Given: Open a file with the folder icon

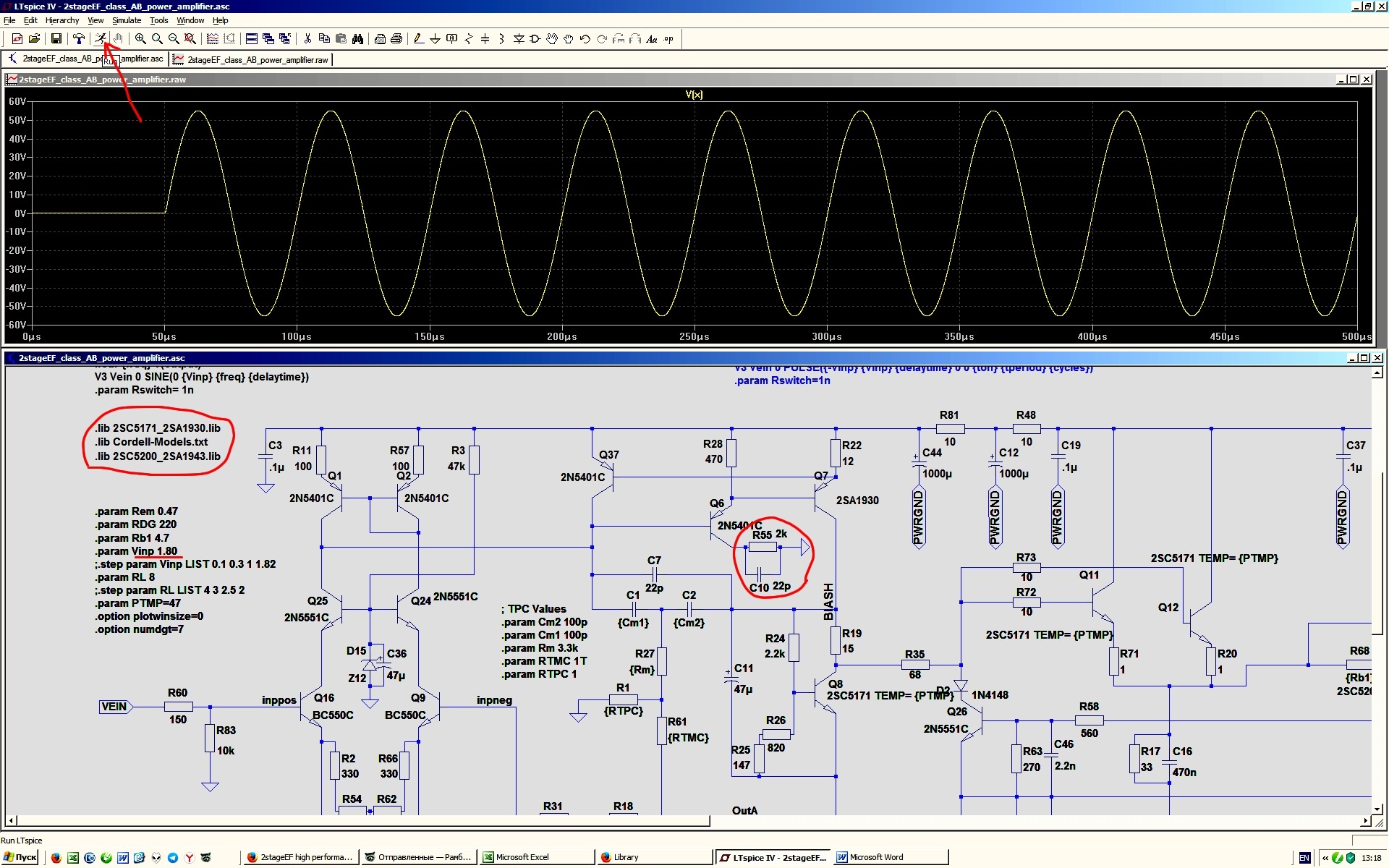Looking at the screenshot, I should [x=34, y=38].
